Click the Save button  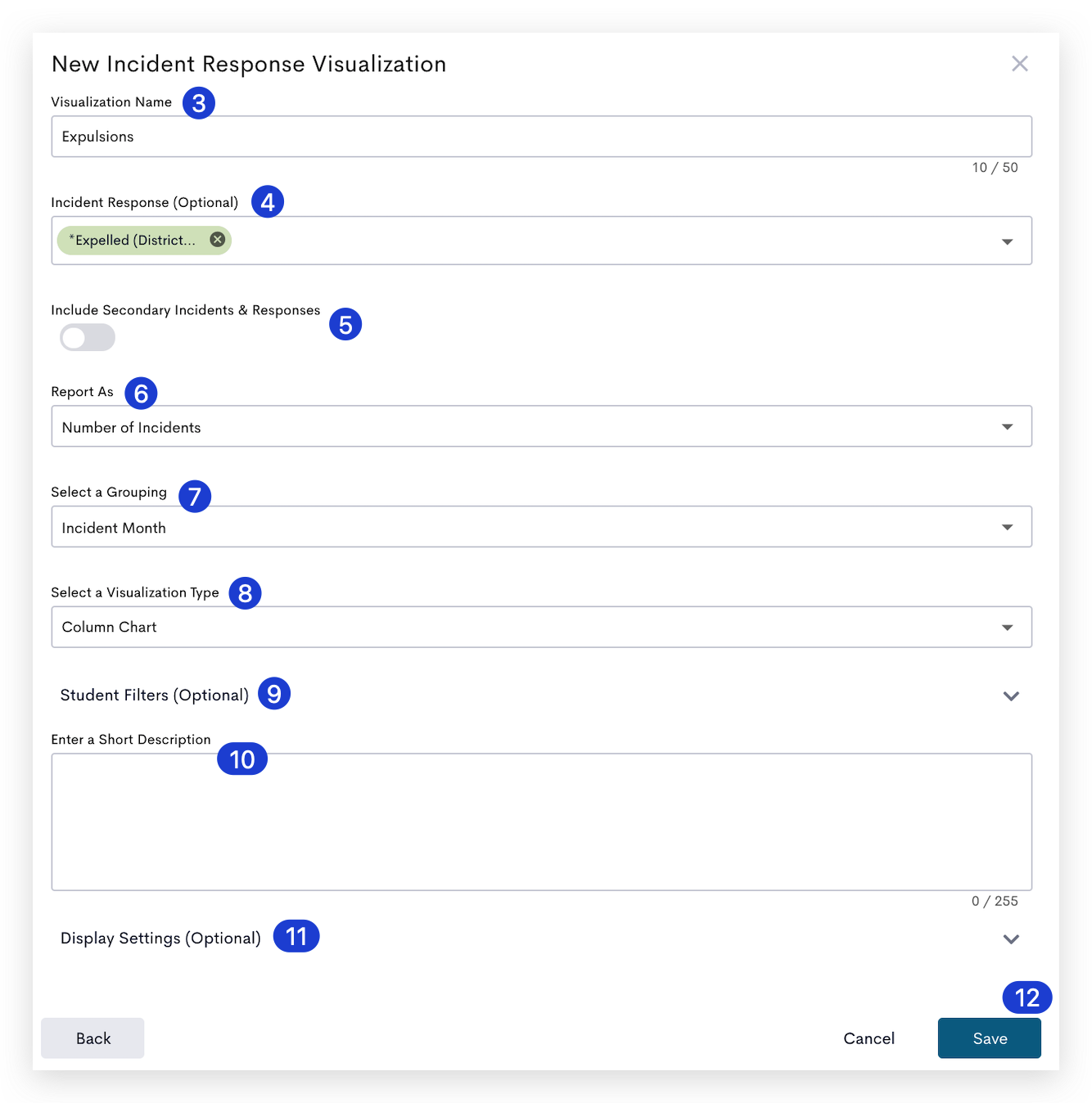click(x=989, y=1038)
